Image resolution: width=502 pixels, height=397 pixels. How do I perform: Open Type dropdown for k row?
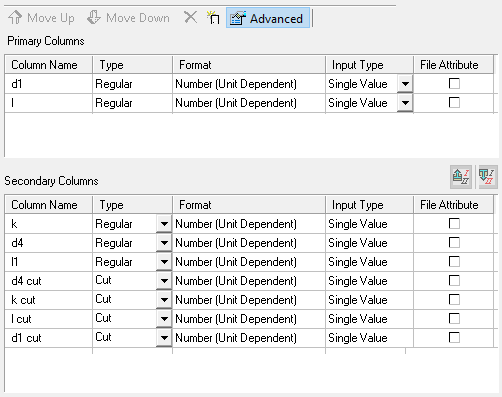tap(164, 224)
